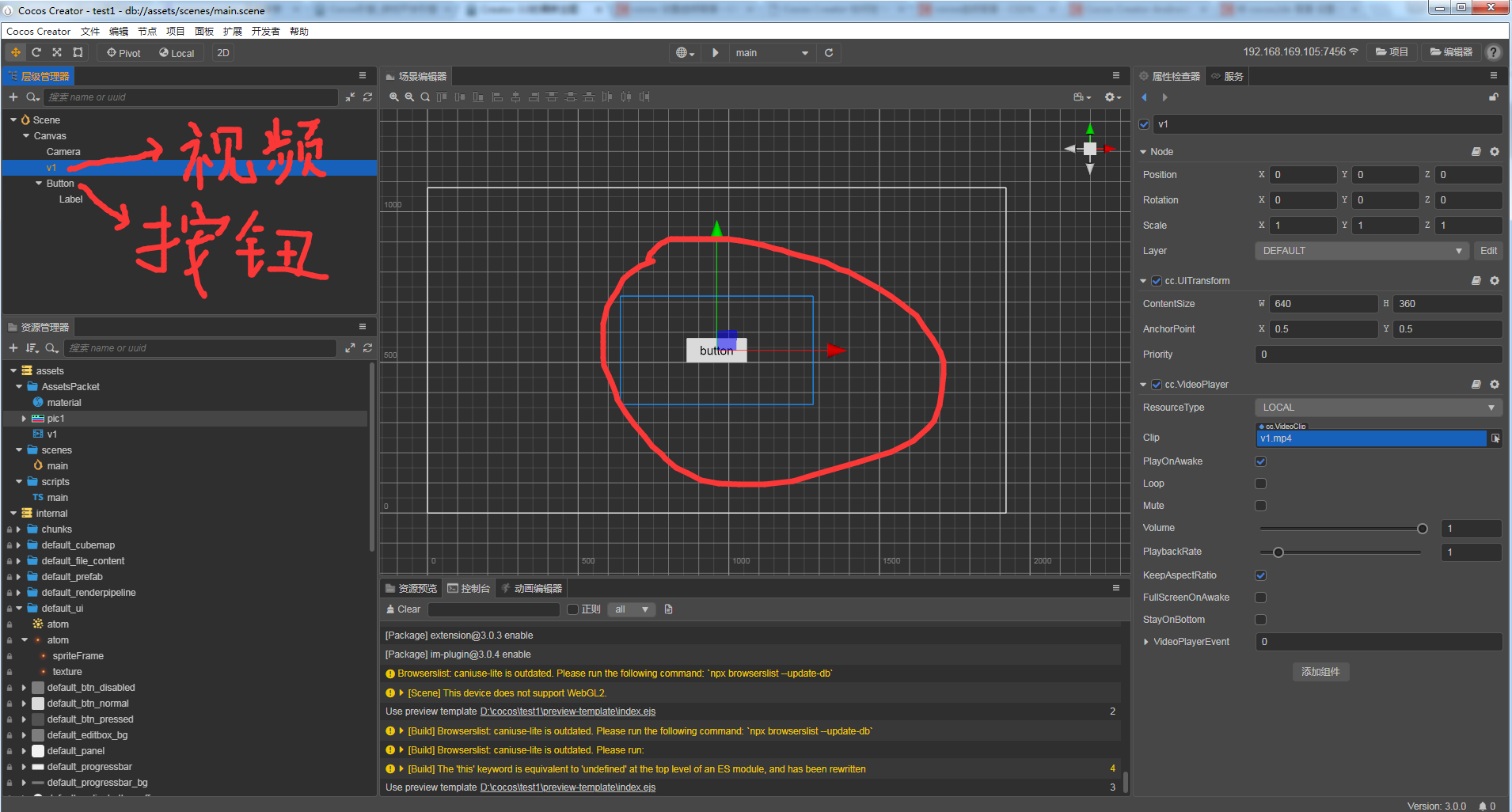Adjust the PlaybackRate slider handle
The width and height of the screenshot is (1512, 812).
(1278, 552)
